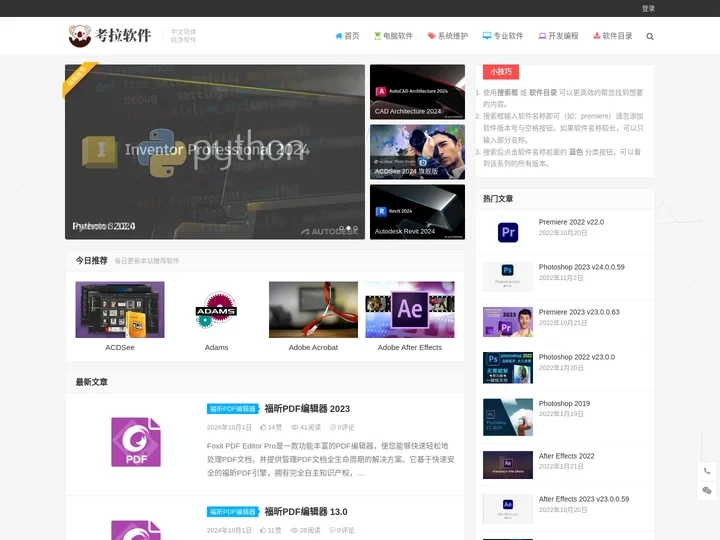Image resolution: width=720 pixels, height=540 pixels.
Task: Open 专业软件 menu item
Action: click(x=503, y=36)
